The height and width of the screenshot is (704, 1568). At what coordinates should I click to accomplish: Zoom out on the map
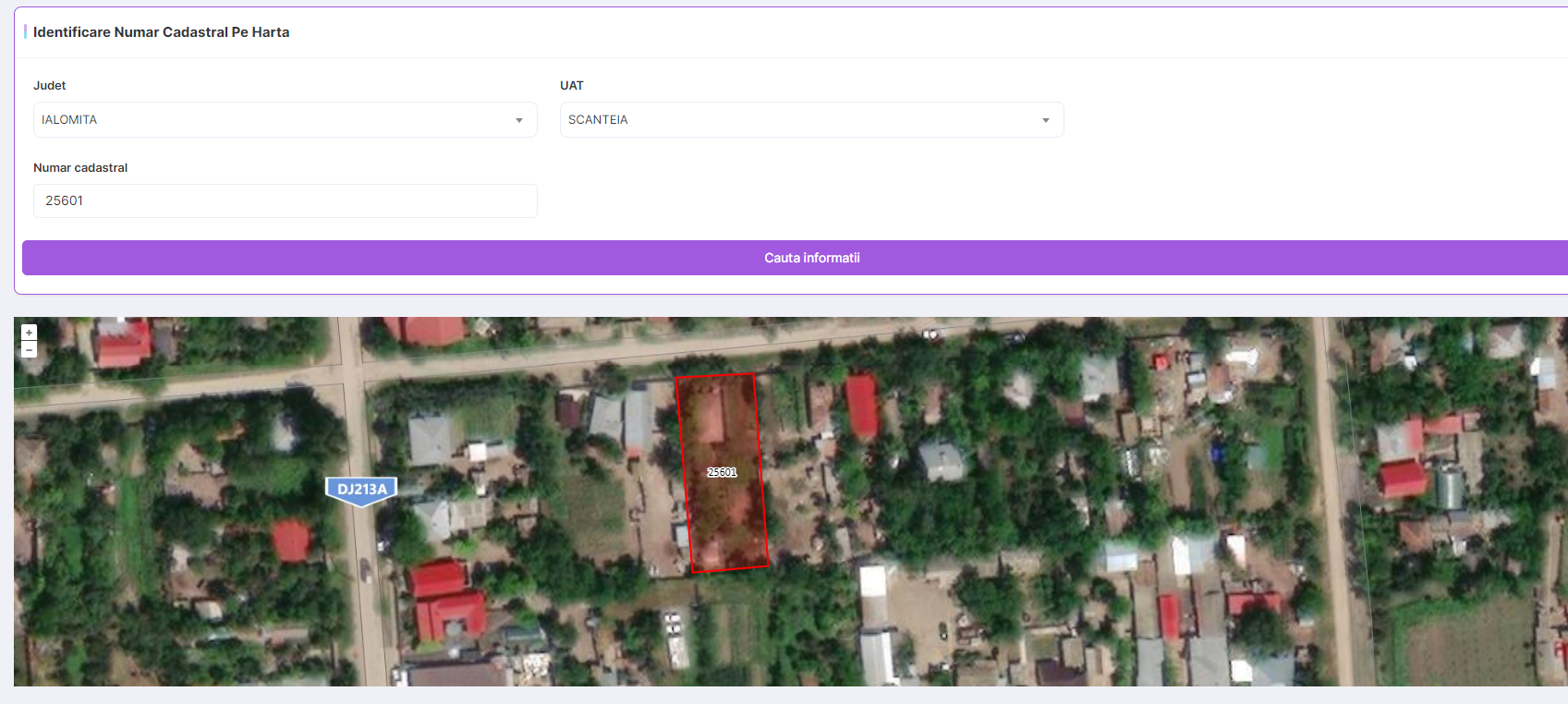[x=29, y=350]
